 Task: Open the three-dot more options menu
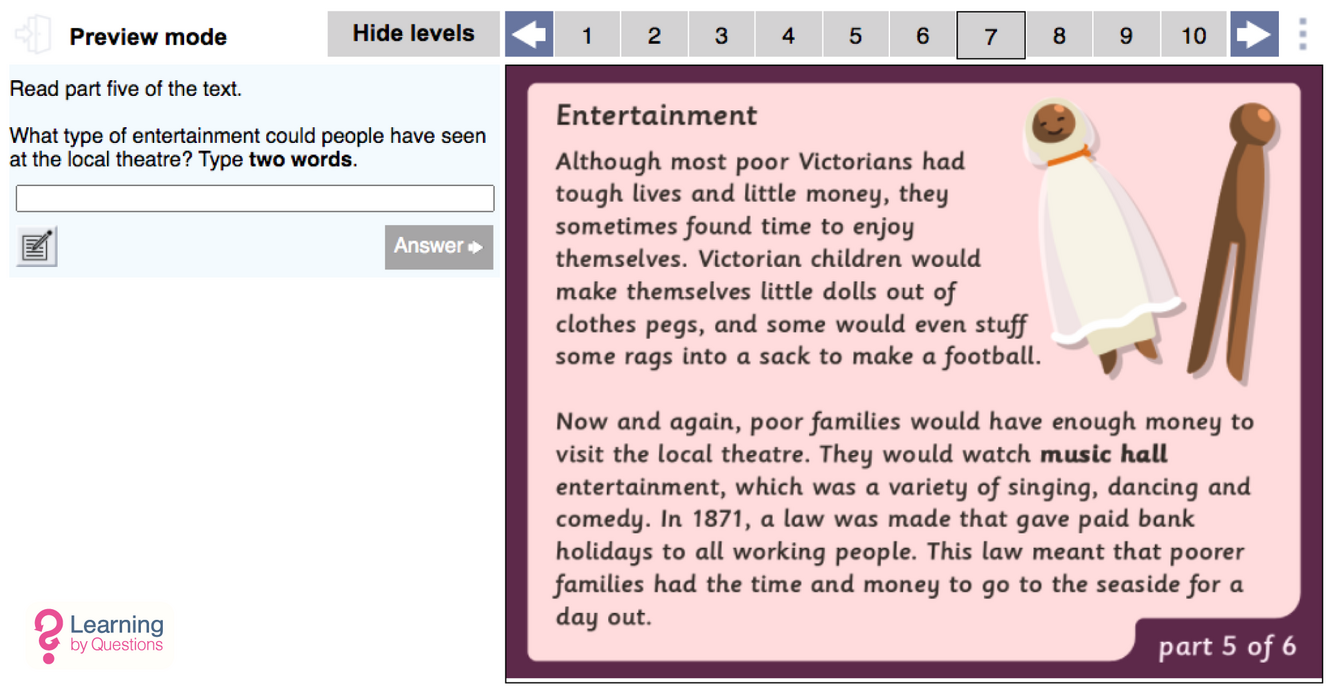point(1302,35)
